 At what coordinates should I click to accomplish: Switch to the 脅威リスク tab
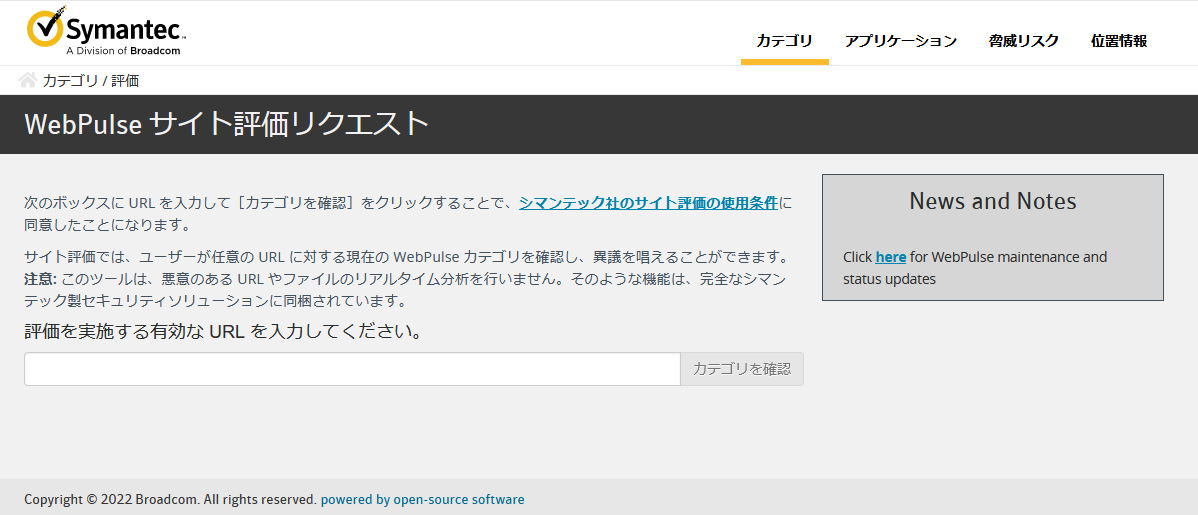click(1023, 41)
